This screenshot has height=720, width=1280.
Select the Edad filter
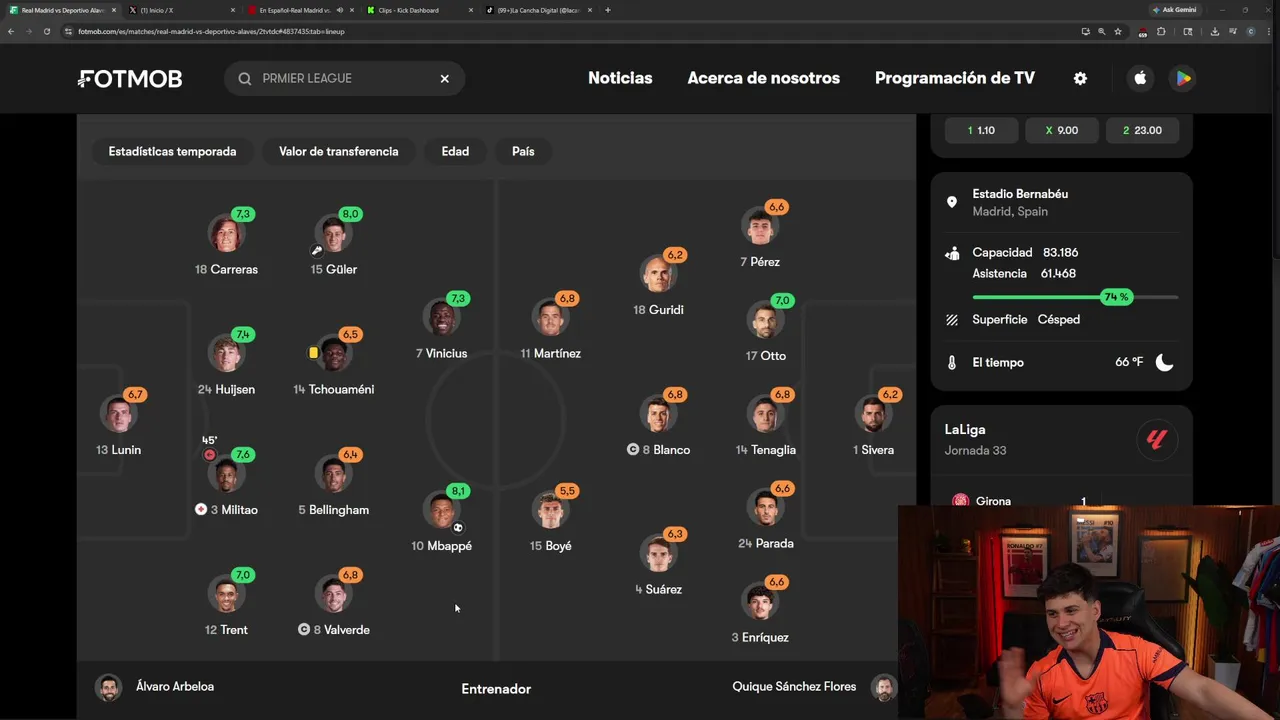point(455,152)
